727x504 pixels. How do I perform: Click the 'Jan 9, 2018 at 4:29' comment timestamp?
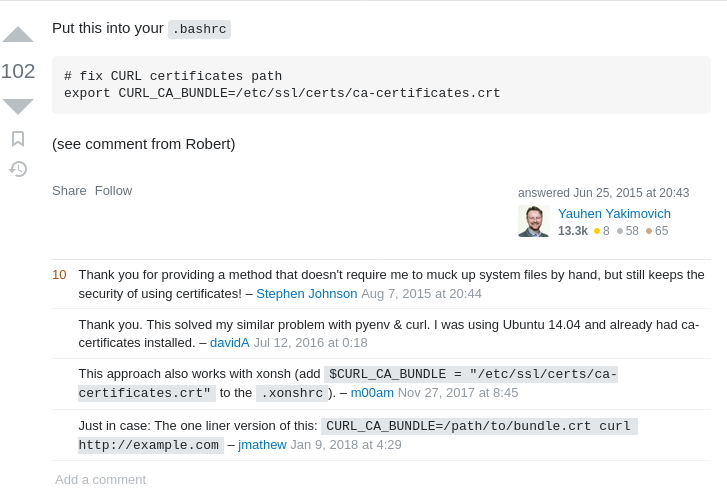point(346,445)
